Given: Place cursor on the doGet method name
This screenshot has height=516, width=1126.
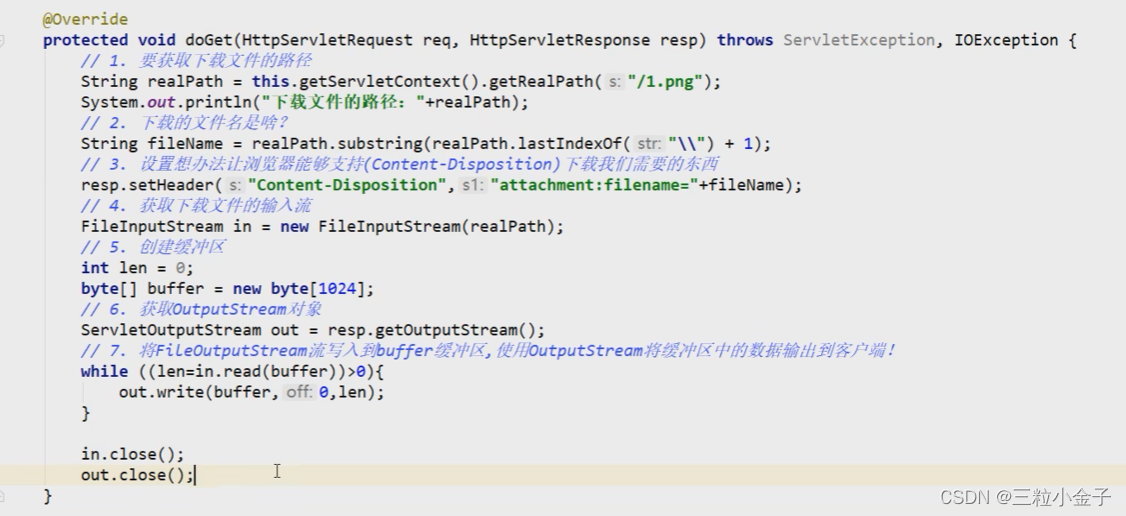Looking at the screenshot, I should click(209, 40).
